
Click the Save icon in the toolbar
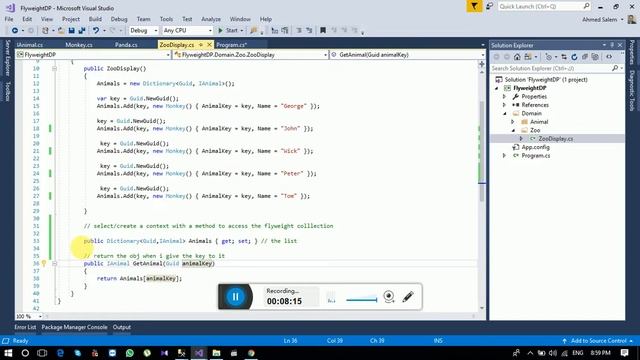(x=71, y=31)
